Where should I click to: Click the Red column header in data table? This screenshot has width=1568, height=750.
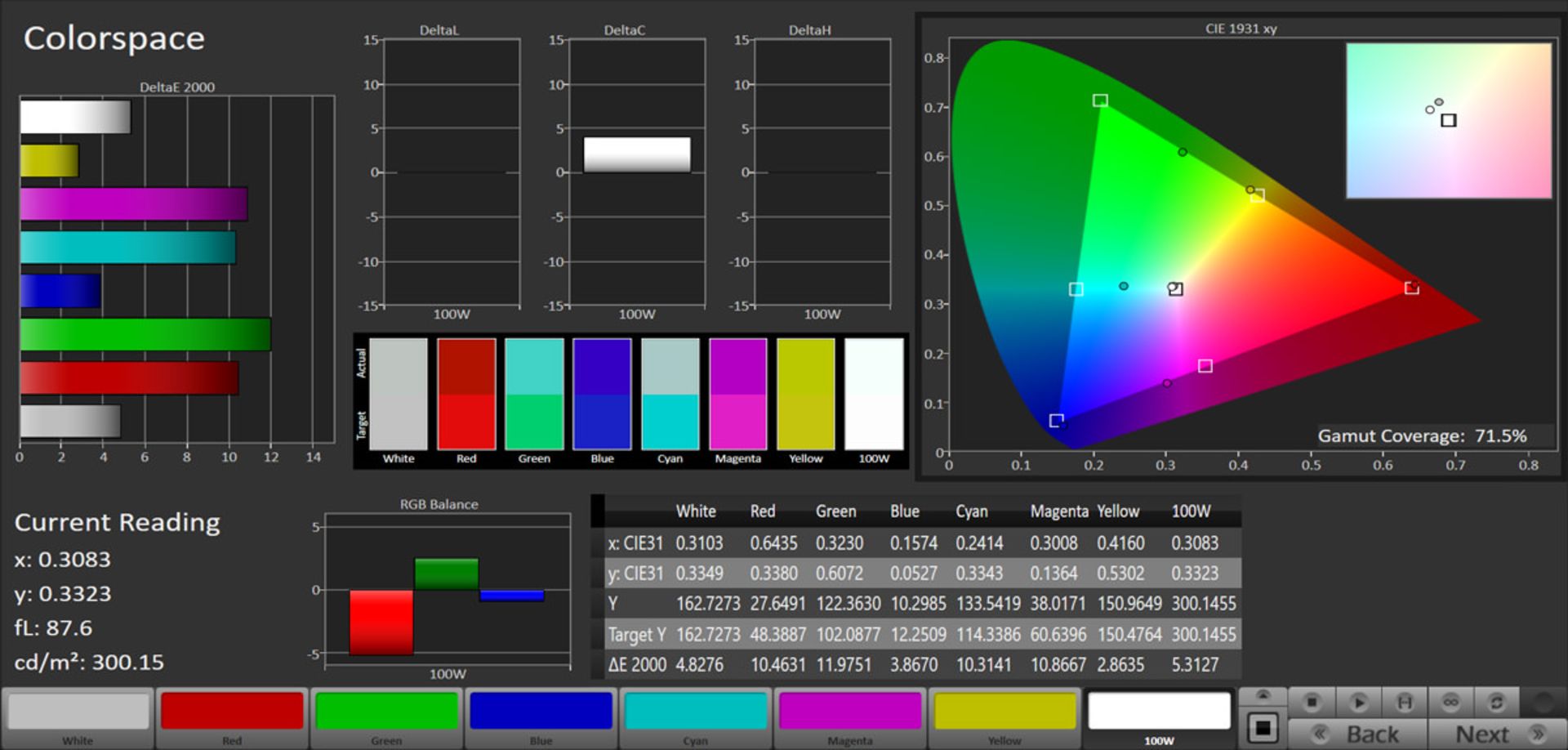pyautogui.click(x=762, y=511)
